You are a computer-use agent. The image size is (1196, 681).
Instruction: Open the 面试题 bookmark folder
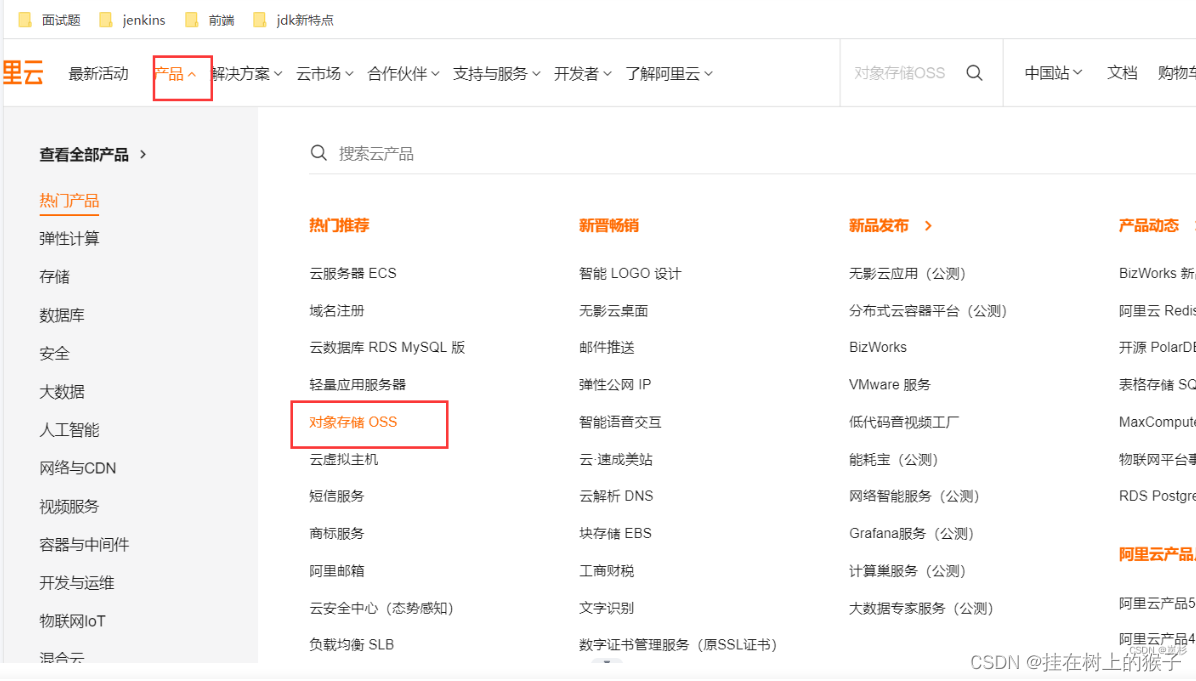[x=50, y=20]
